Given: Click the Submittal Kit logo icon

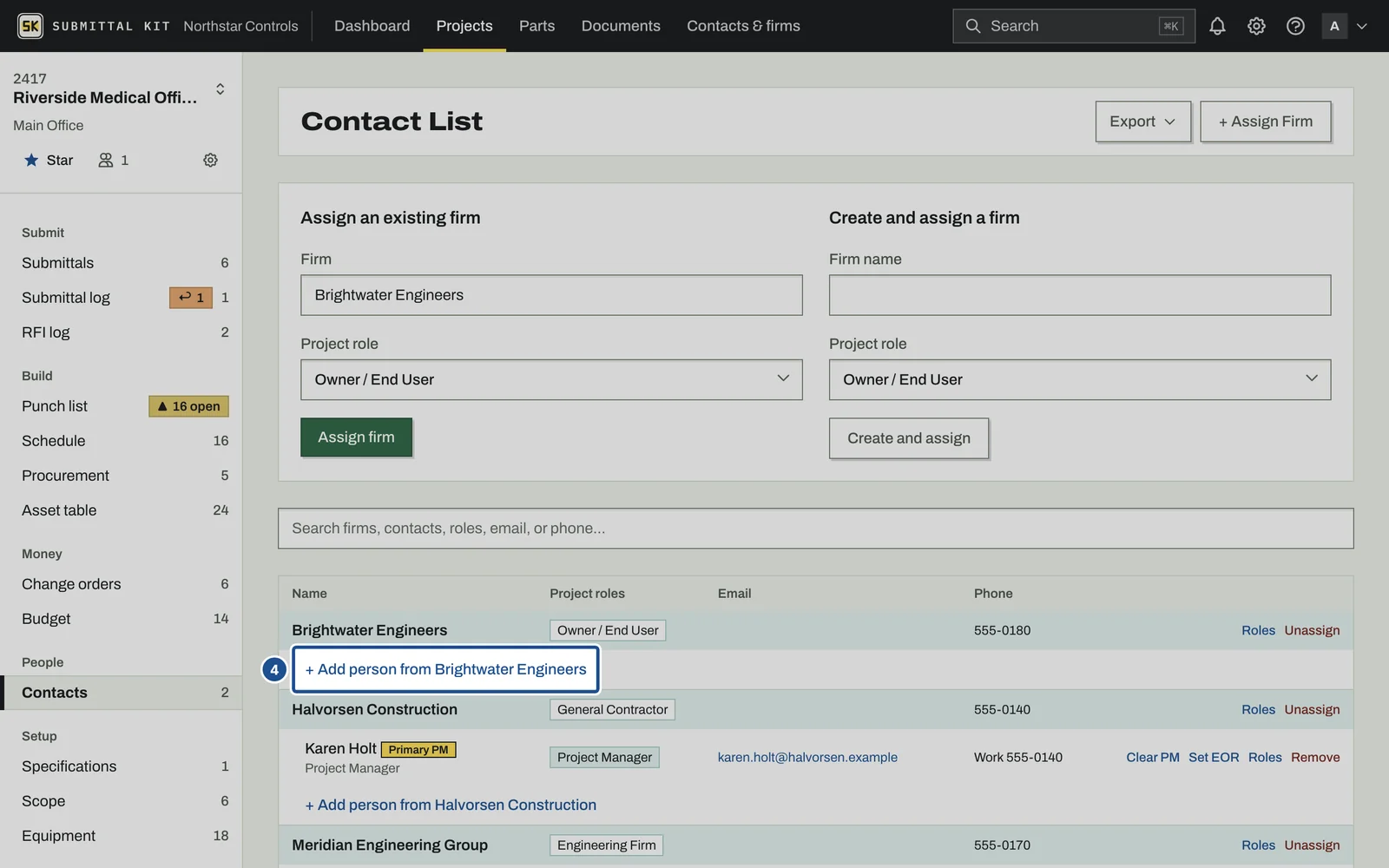Looking at the screenshot, I should click(30, 26).
